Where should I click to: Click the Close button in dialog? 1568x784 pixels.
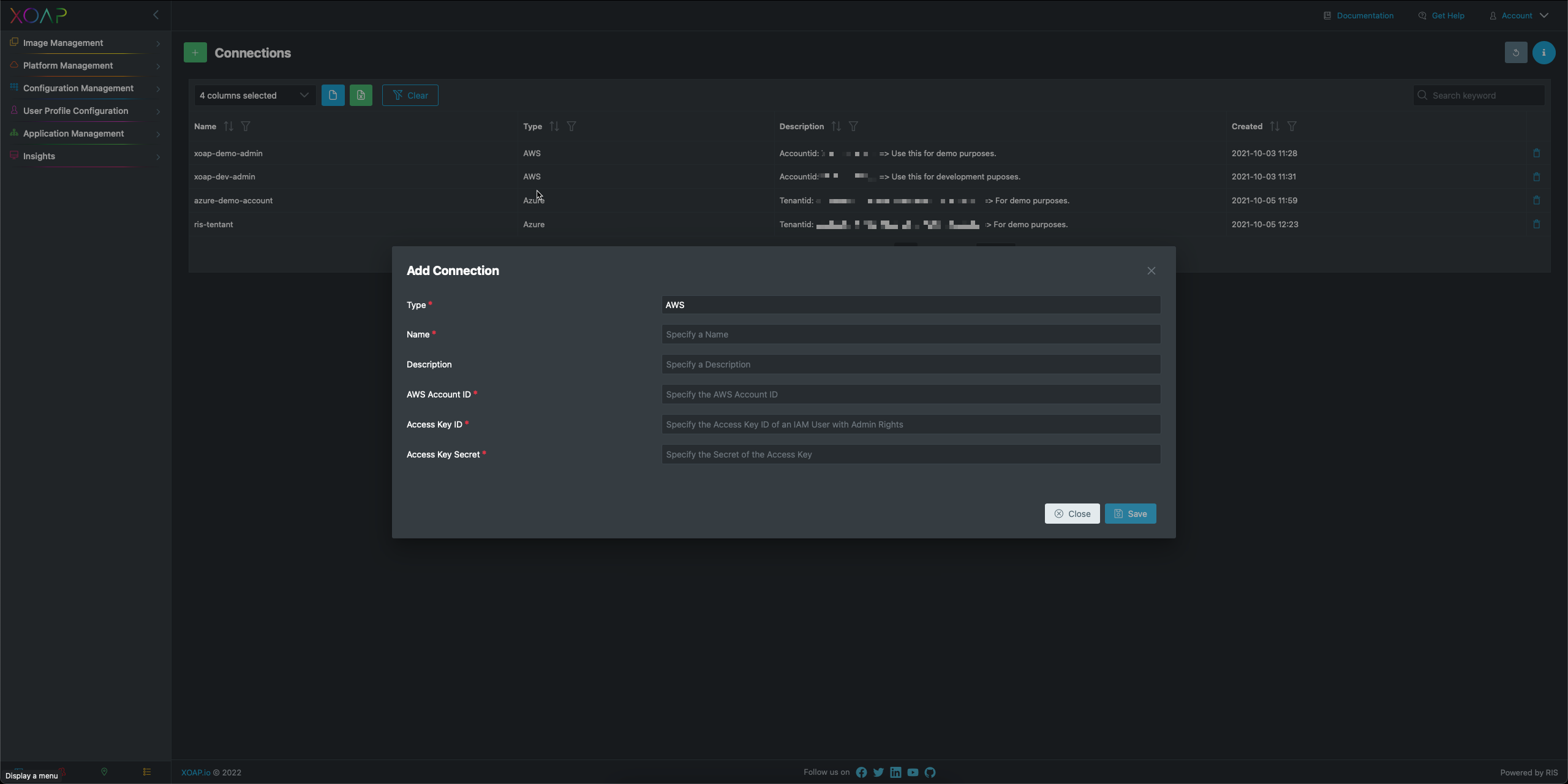point(1072,514)
